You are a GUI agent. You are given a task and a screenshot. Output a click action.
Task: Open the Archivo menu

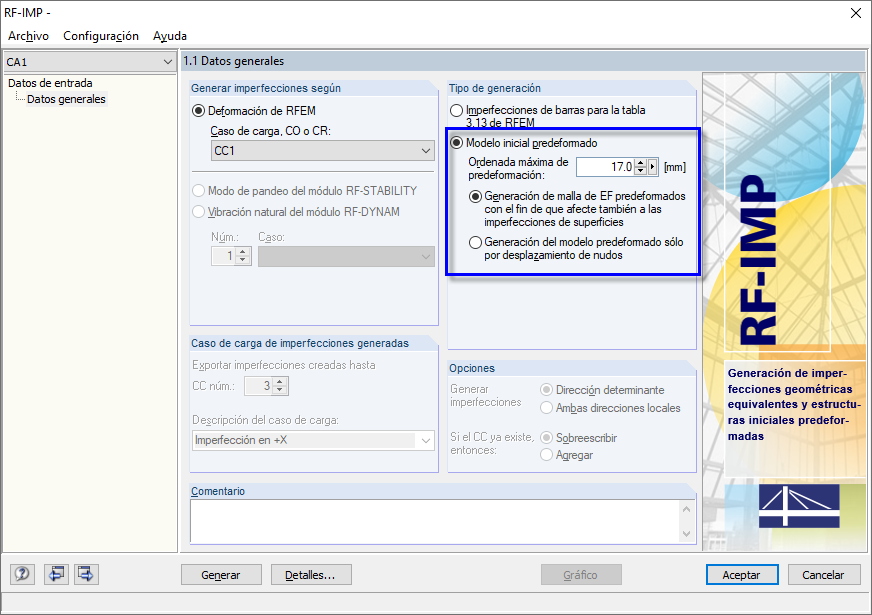[x=27, y=35]
